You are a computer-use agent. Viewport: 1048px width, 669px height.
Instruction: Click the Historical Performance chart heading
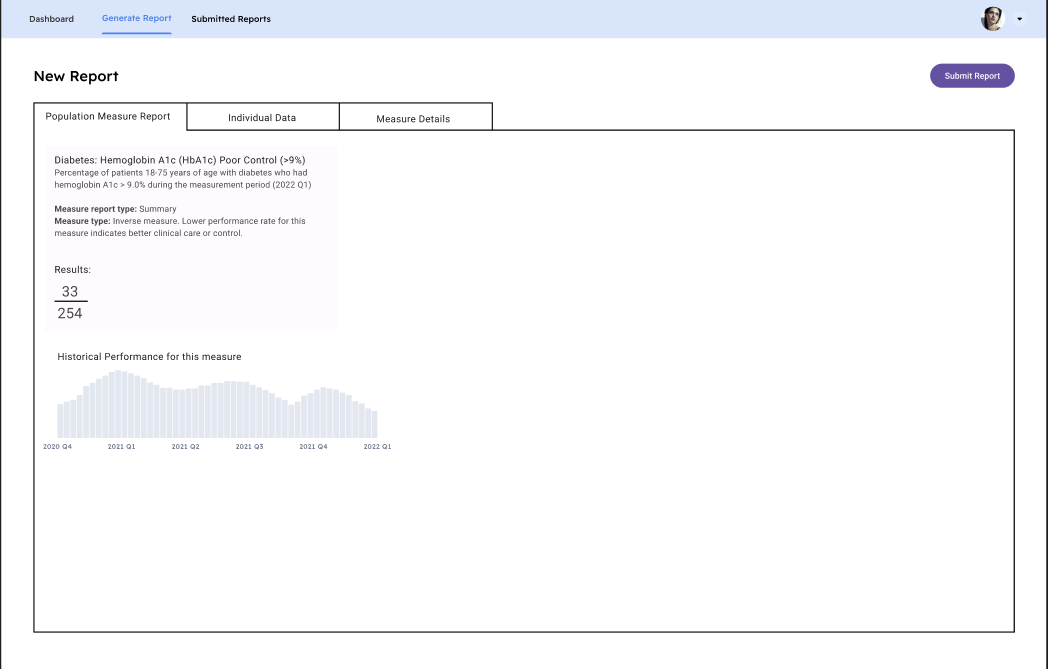150,356
